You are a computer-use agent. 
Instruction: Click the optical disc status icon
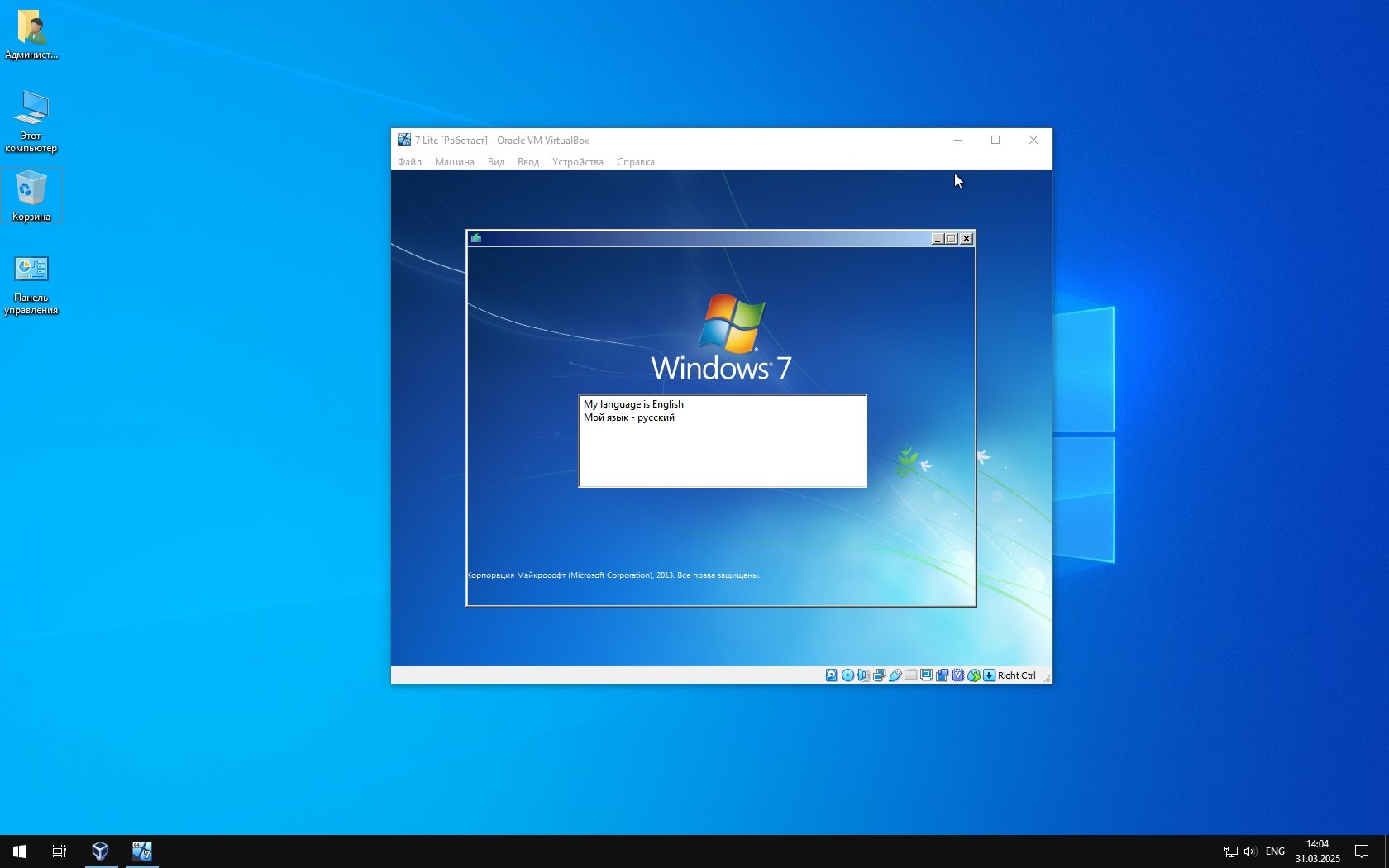point(847,675)
